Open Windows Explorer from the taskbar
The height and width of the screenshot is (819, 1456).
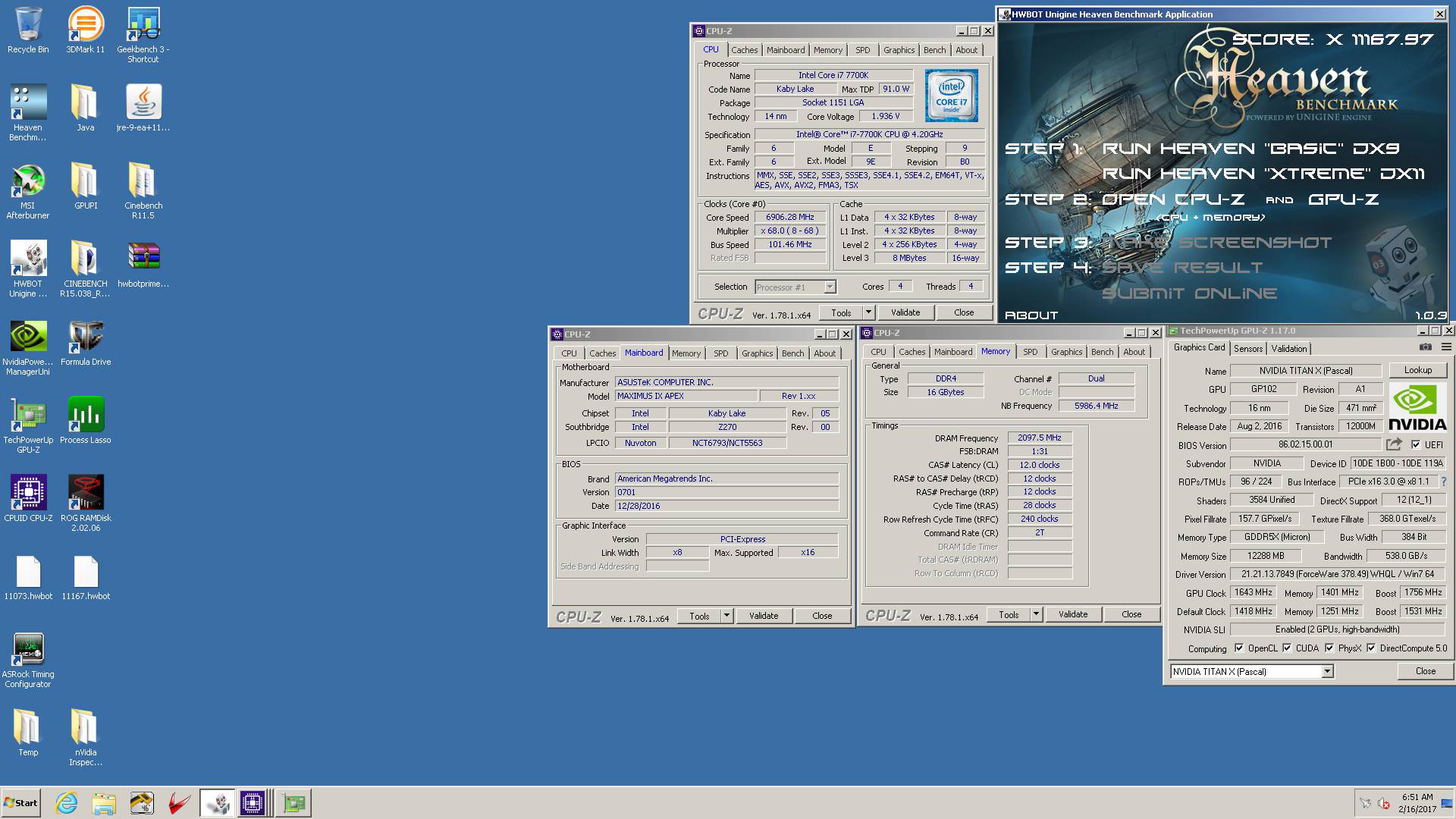104,803
